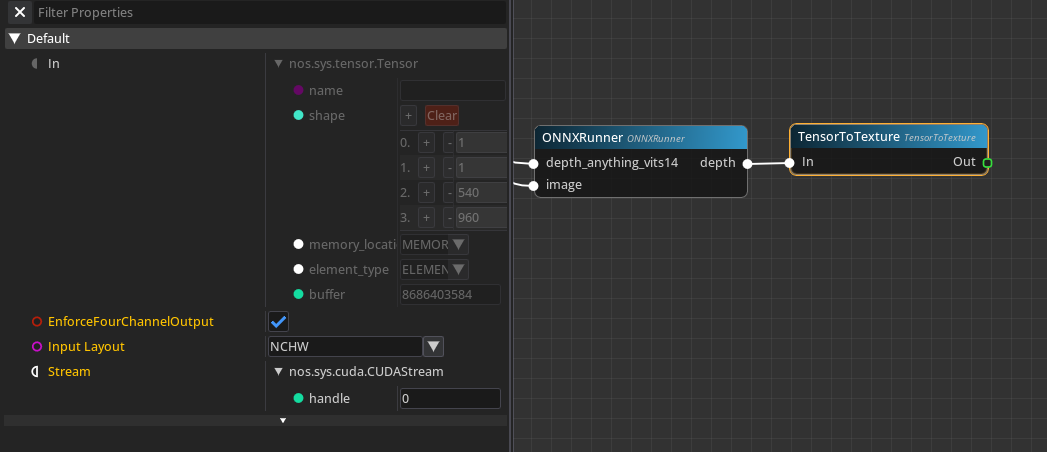Image resolution: width=1047 pixels, height=452 pixels.
Task: Click the image input pin on ONNXRunner
Action: pyautogui.click(x=533, y=186)
